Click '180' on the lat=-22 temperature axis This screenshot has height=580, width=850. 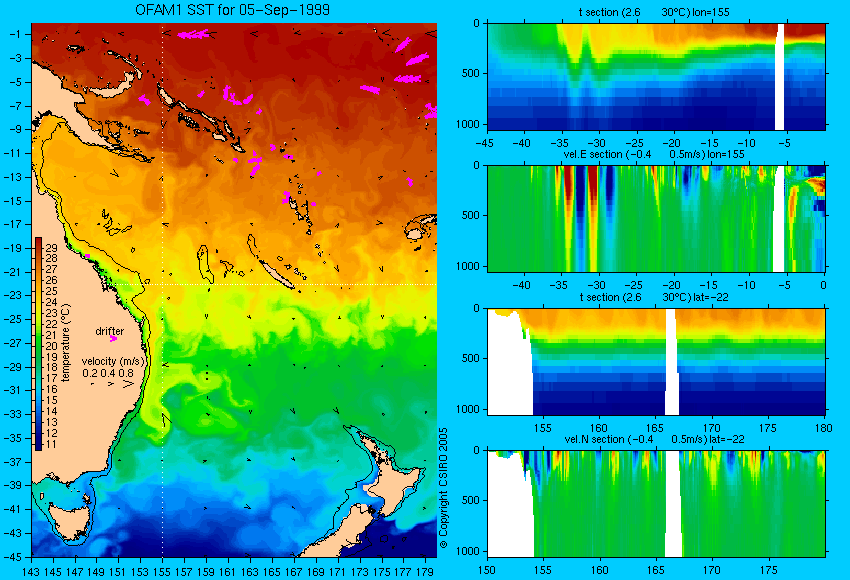click(823, 428)
